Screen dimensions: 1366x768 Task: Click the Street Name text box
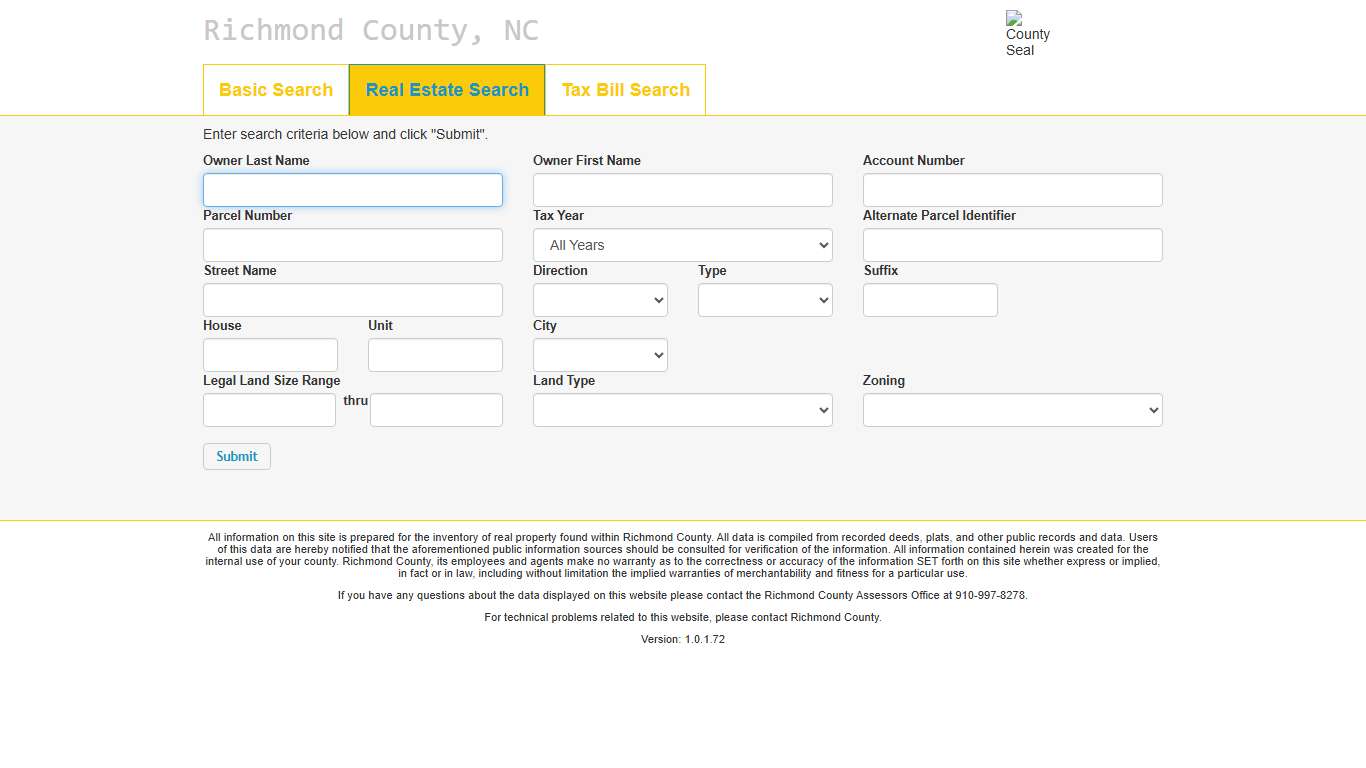(x=352, y=300)
